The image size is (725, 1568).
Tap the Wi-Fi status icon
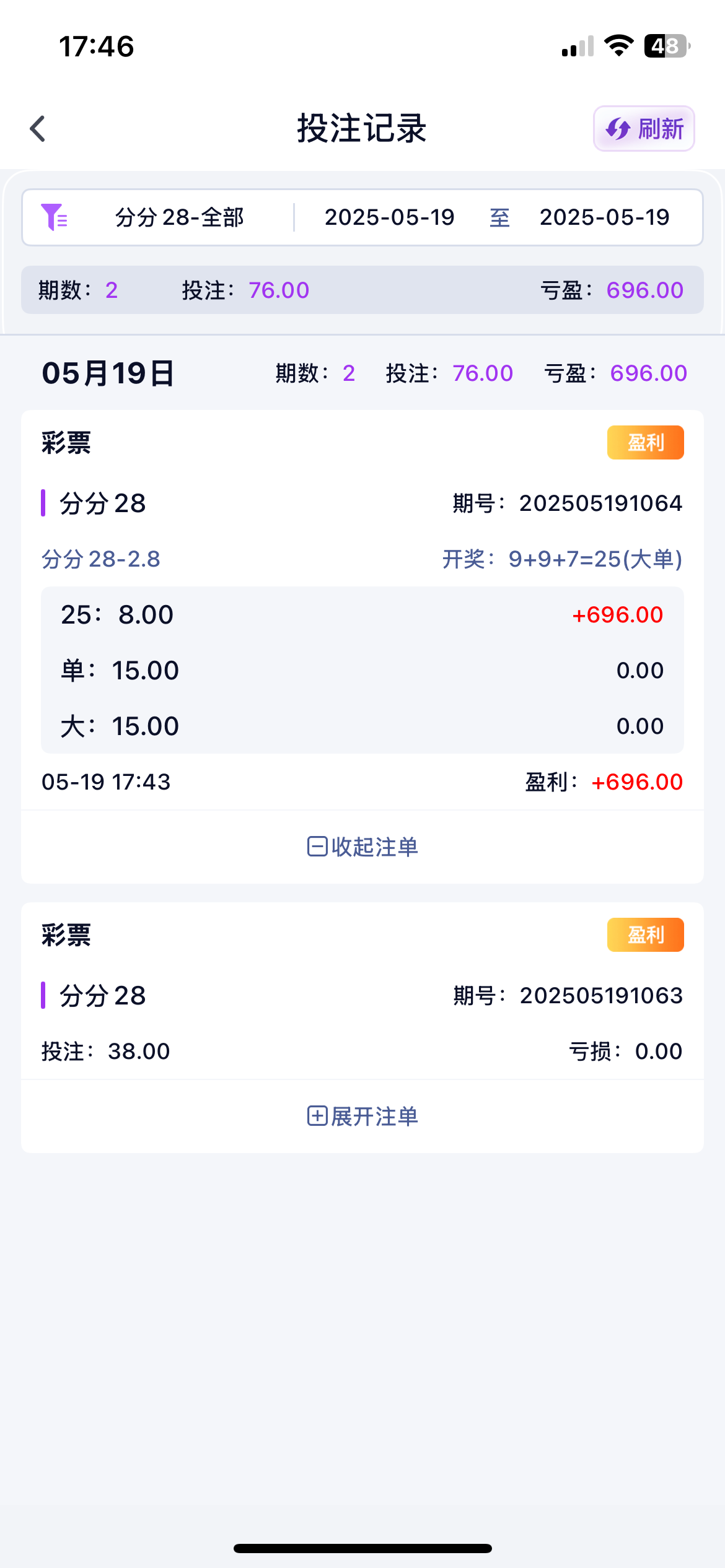(x=618, y=46)
